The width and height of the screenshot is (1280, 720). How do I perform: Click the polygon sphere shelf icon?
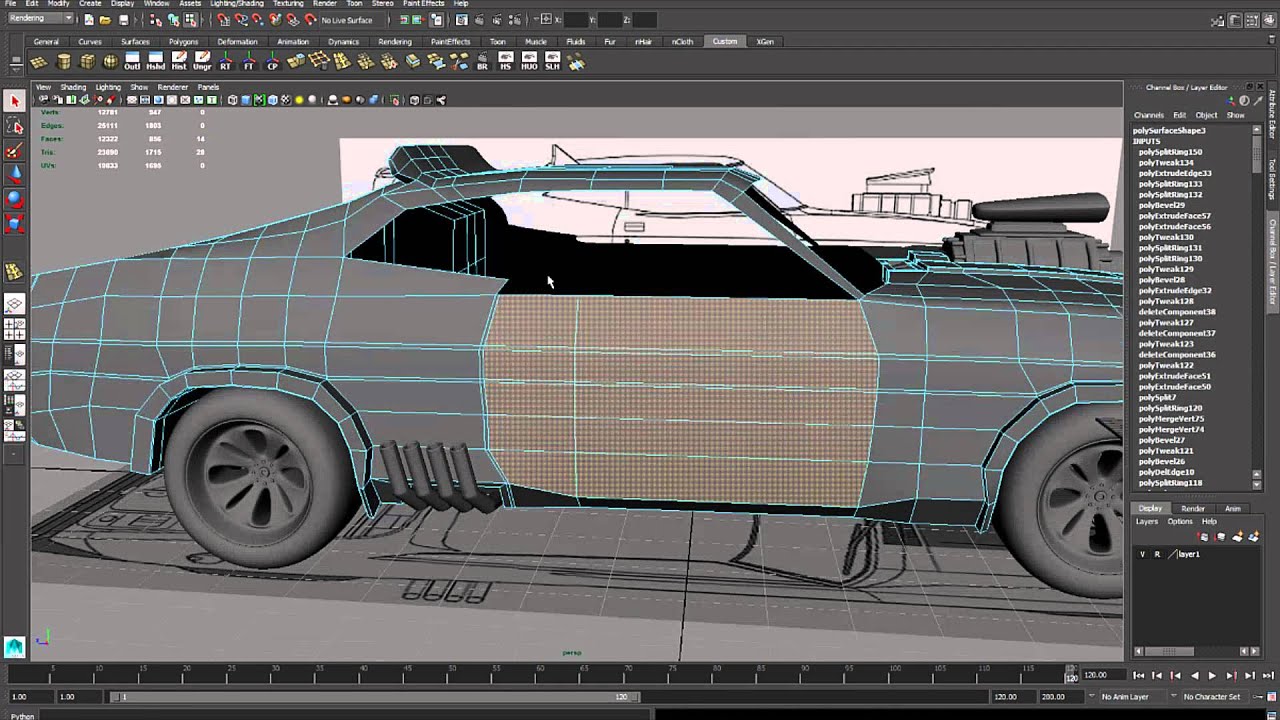tap(110, 62)
